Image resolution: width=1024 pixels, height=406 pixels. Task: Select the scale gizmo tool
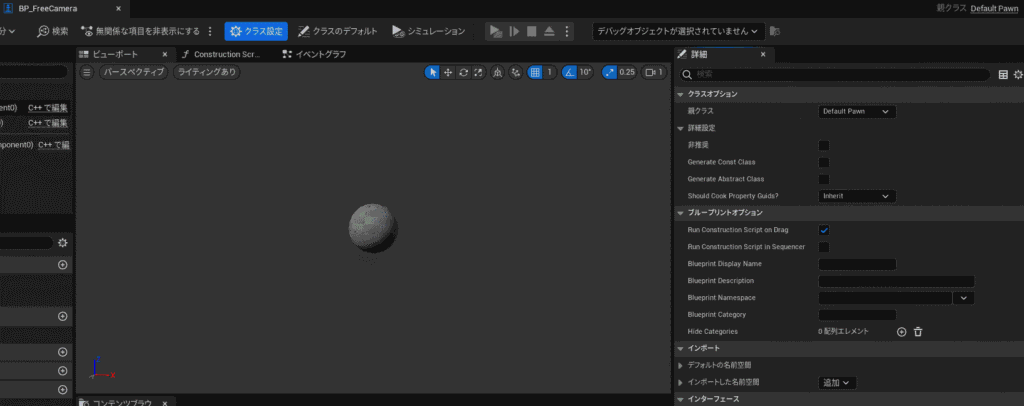[x=478, y=72]
